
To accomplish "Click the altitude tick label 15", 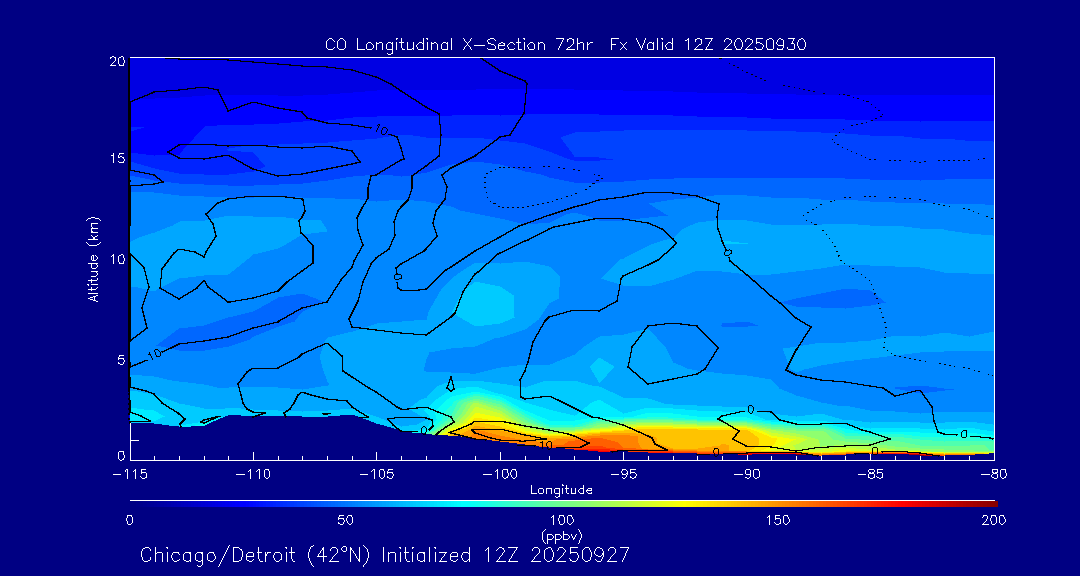I will 116,158.
